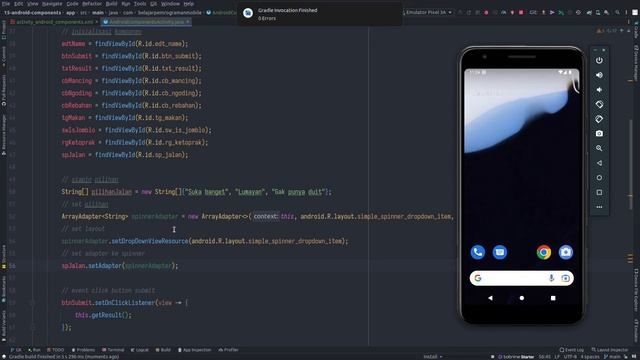Tap Android recents square on phone screen
This screenshot has width=640, height=360.
tap(553, 298)
